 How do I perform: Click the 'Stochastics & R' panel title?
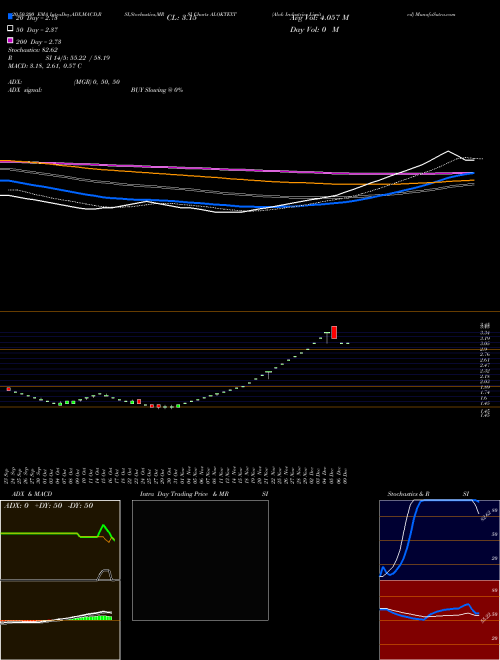409,494
